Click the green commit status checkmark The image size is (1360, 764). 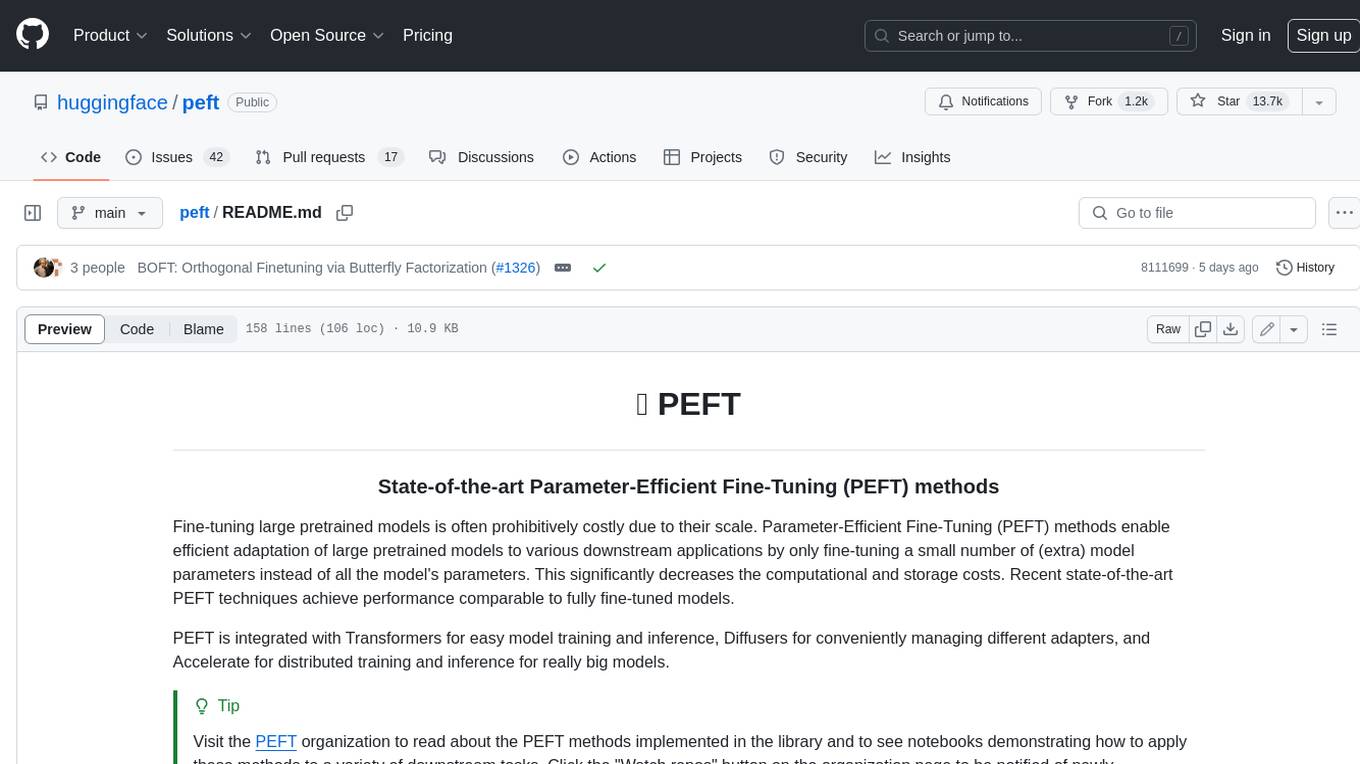pos(599,268)
